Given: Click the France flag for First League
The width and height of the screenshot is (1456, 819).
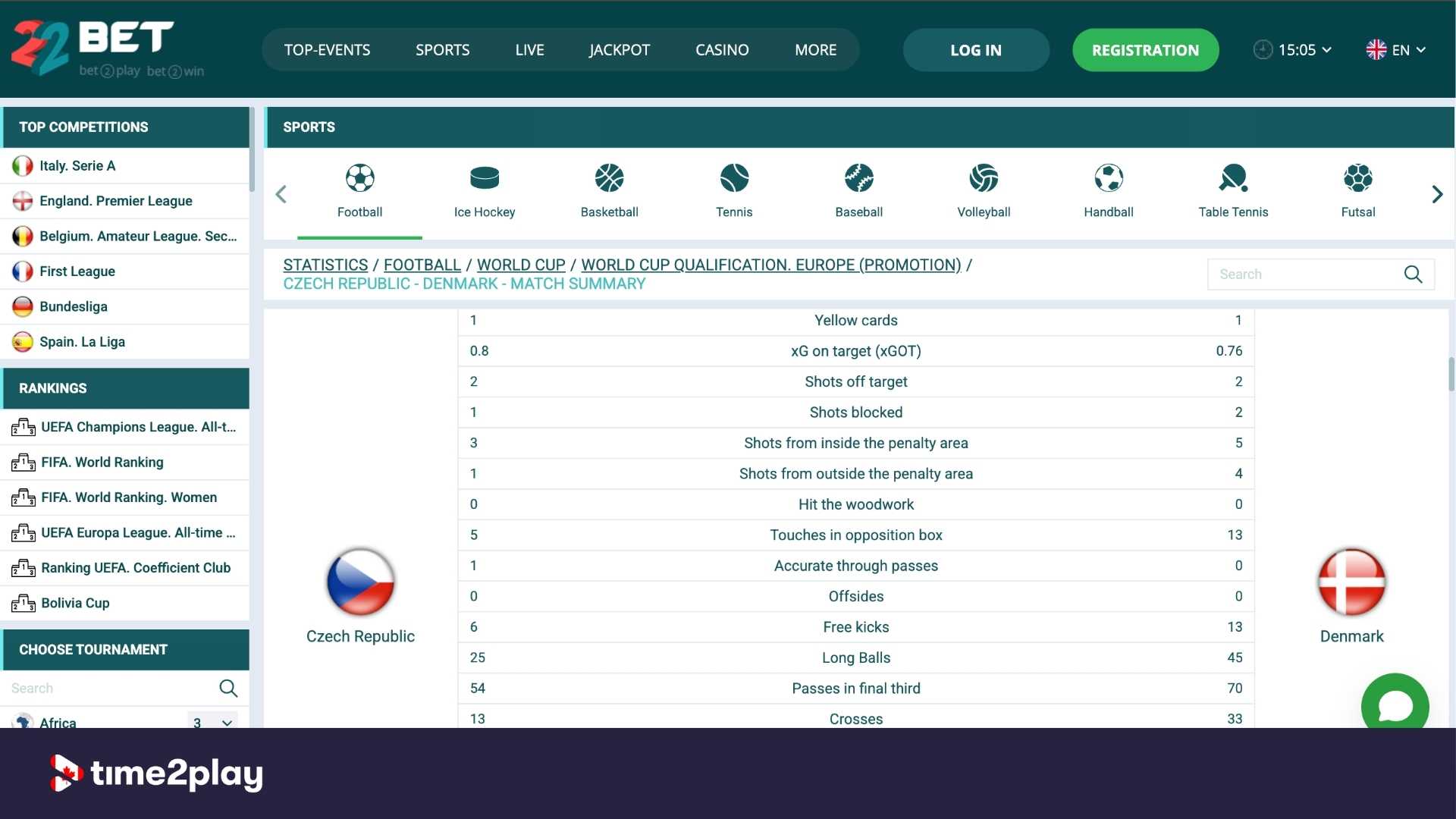Looking at the screenshot, I should 23,271.
